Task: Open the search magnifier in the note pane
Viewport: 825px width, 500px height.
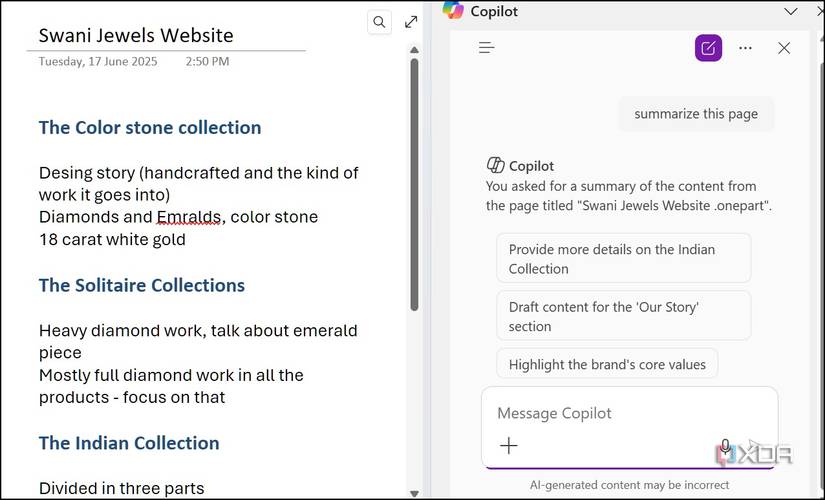Action: (379, 22)
